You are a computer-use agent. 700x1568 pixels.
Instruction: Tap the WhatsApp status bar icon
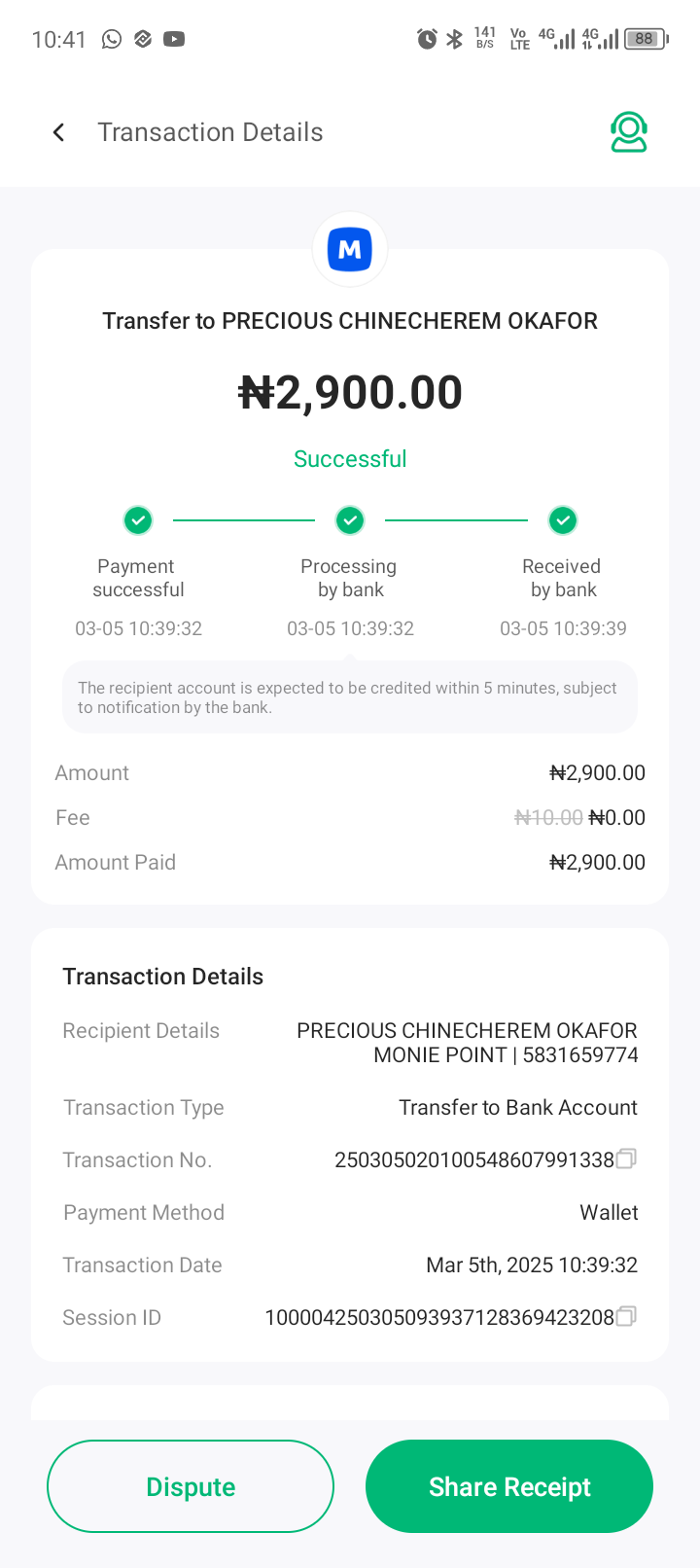point(112,39)
